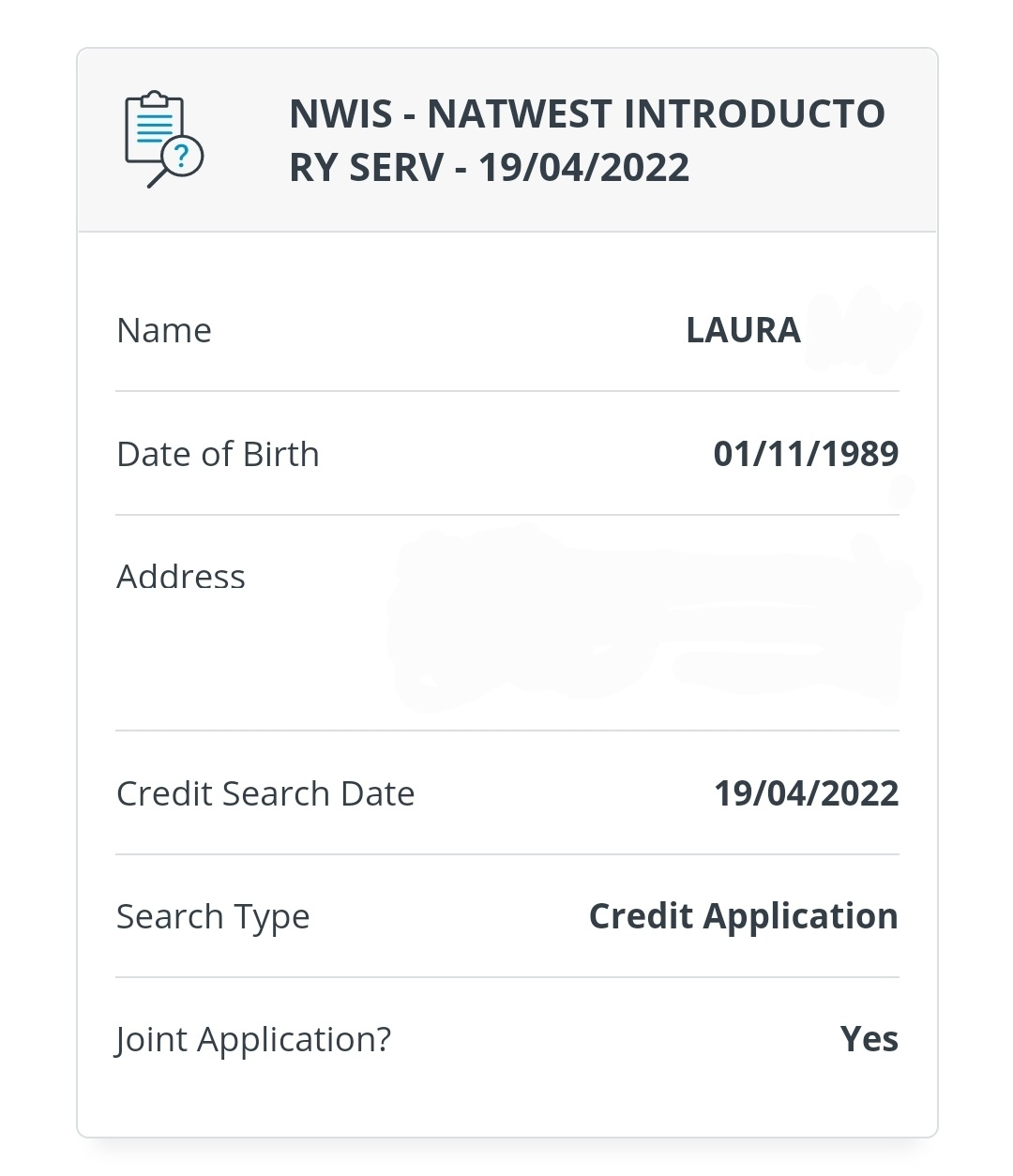1013x1176 pixels.
Task: Select the NWIS NatWest Introductory Serv header
Action: (587, 141)
